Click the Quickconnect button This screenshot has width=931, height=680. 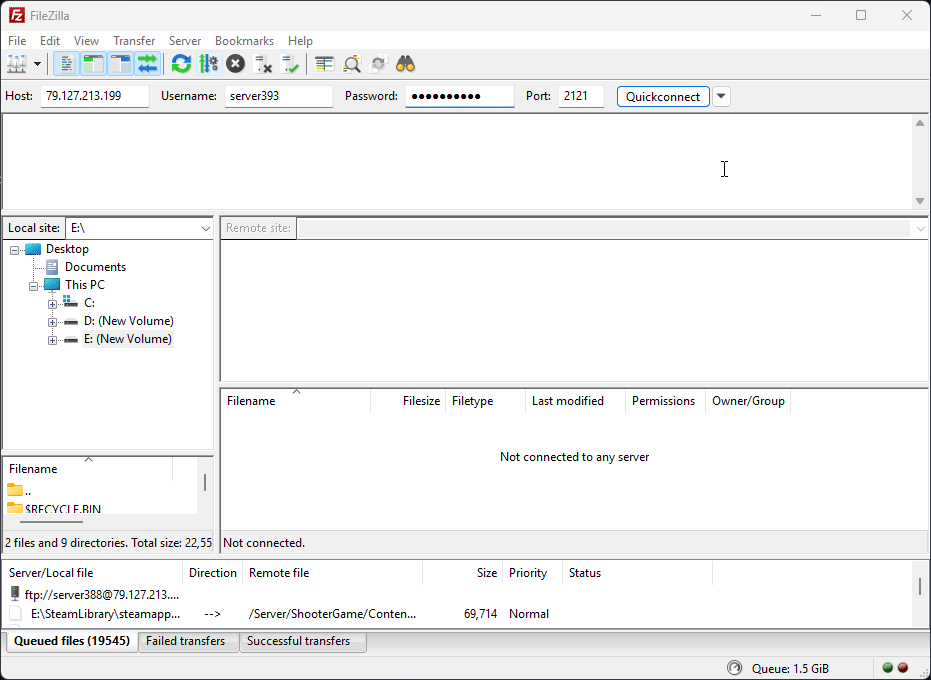pyautogui.click(x=663, y=97)
